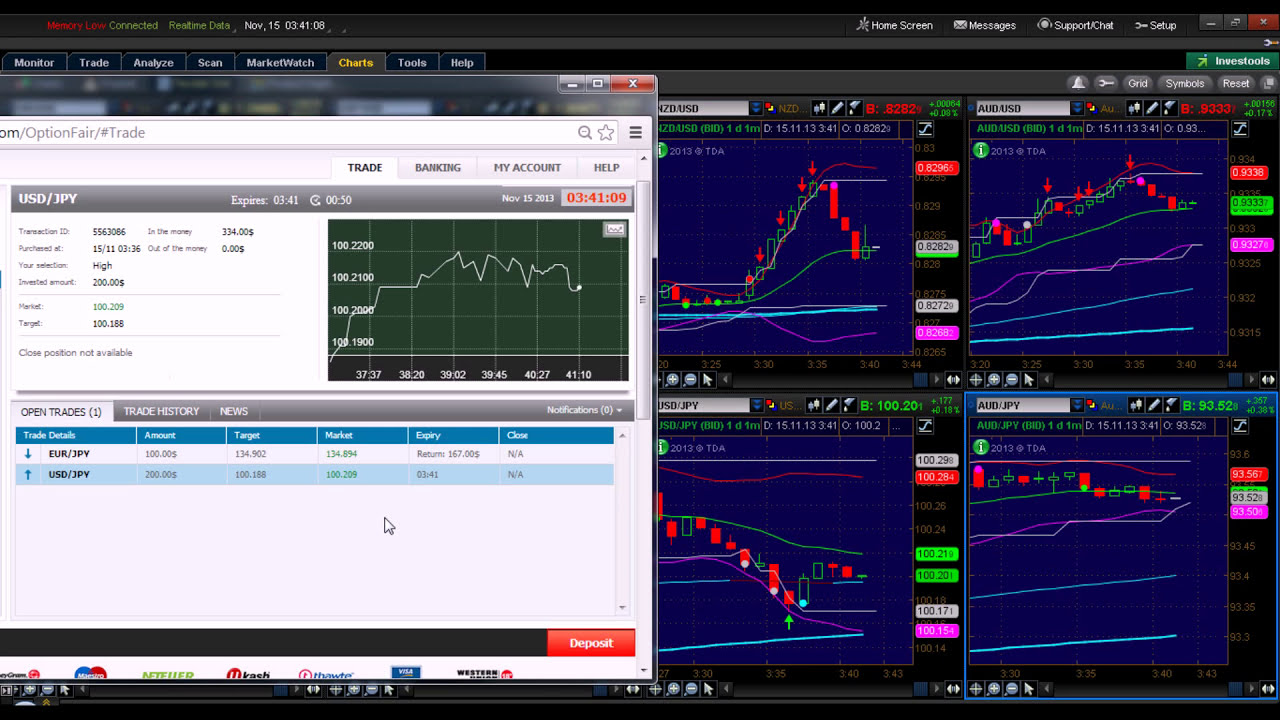This screenshot has height=720, width=1280.
Task: Click zoom in magnifier under NZD/USD chart
Action: (x=673, y=380)
